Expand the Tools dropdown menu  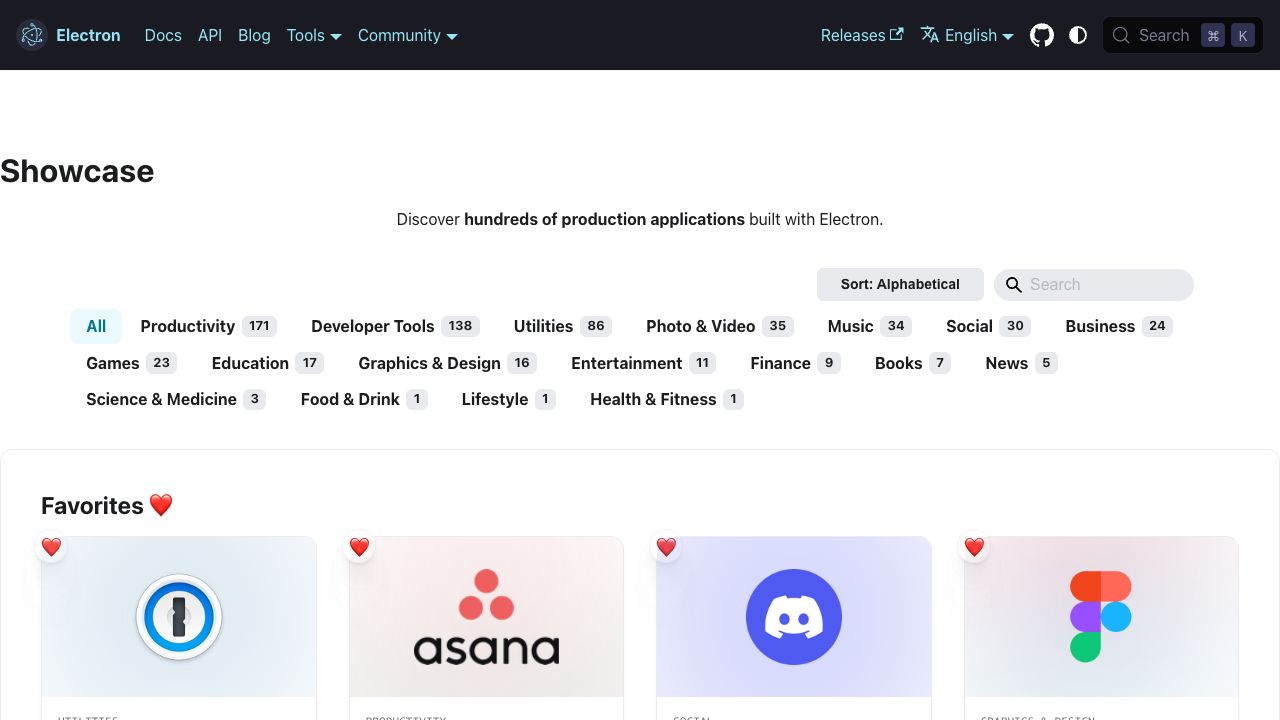[314, 35]
